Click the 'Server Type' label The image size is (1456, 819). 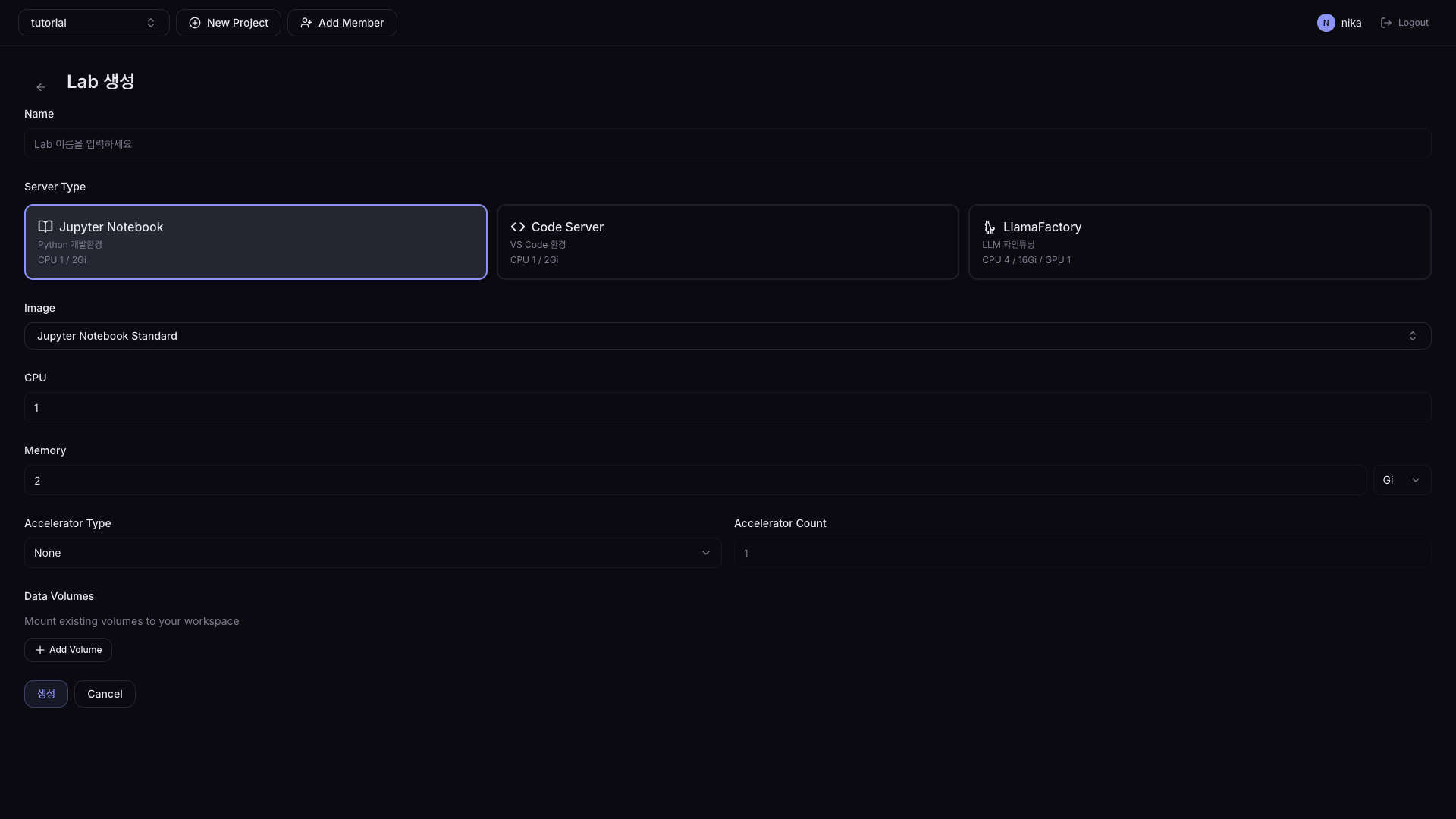click(x=55, y=187)
